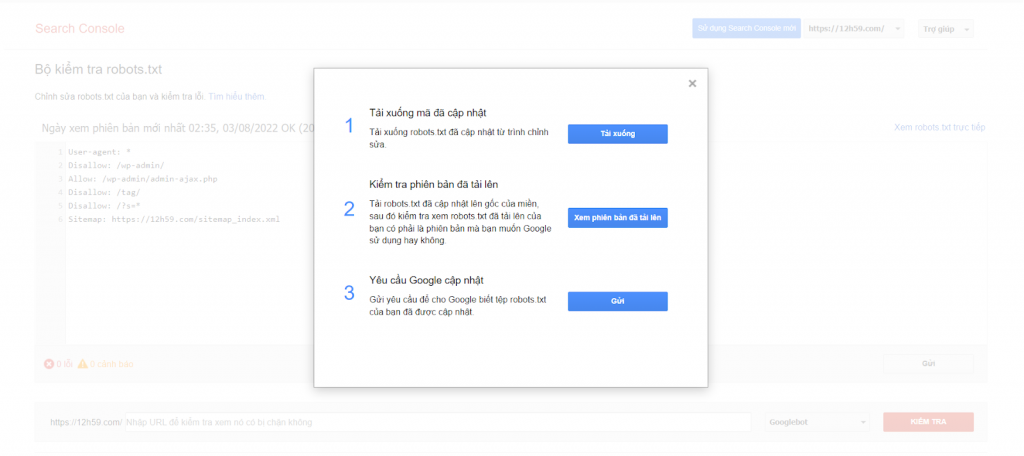Screen dimensions: 1024x456
Task: Click Xem phiên bản đã tải lên button
Action: pos(617,218)
